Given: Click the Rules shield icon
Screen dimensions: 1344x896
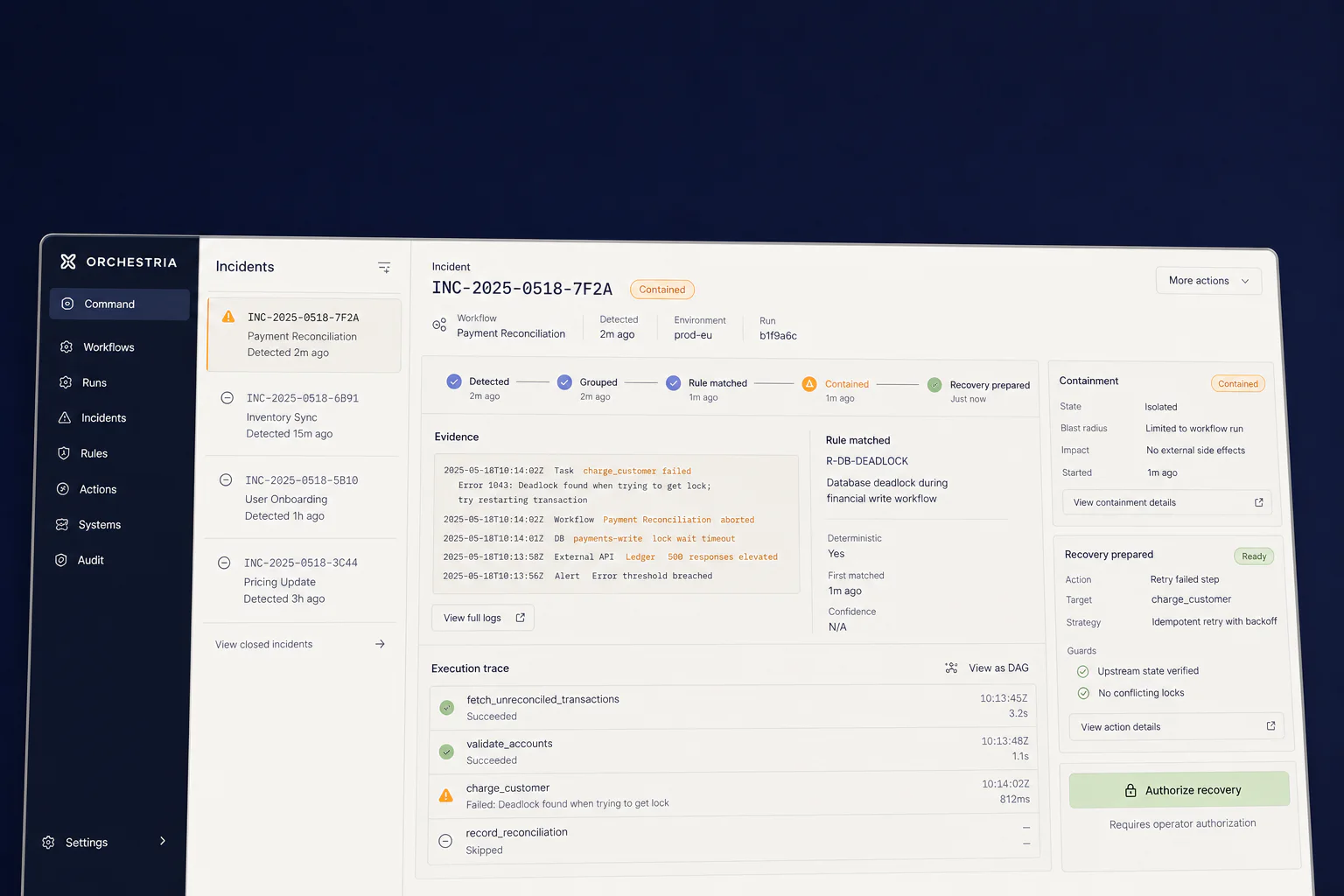Looking at the screenshot, I should click(x=64, y=453).
